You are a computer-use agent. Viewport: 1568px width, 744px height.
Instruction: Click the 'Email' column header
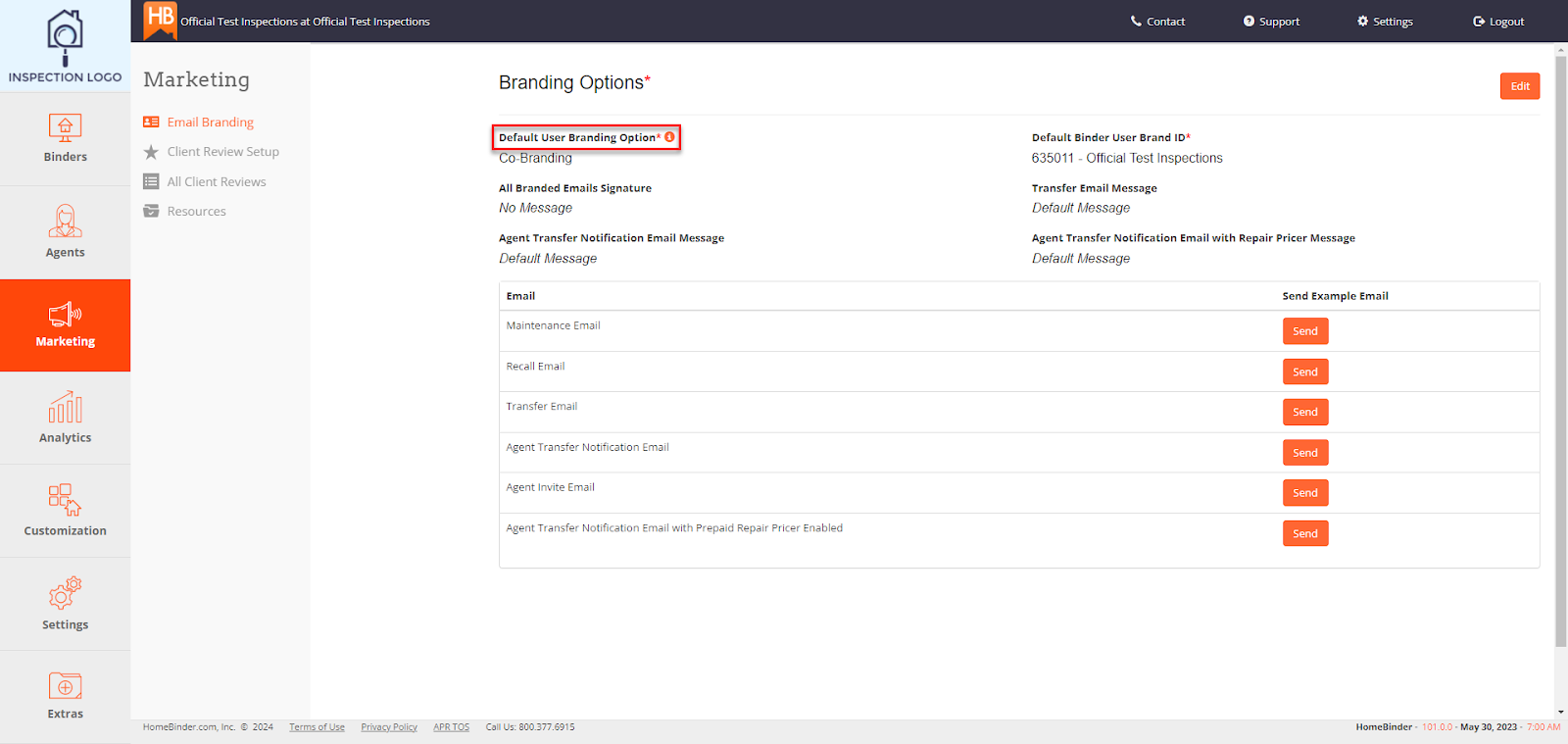pyautogui.click(x=520, y=296)
